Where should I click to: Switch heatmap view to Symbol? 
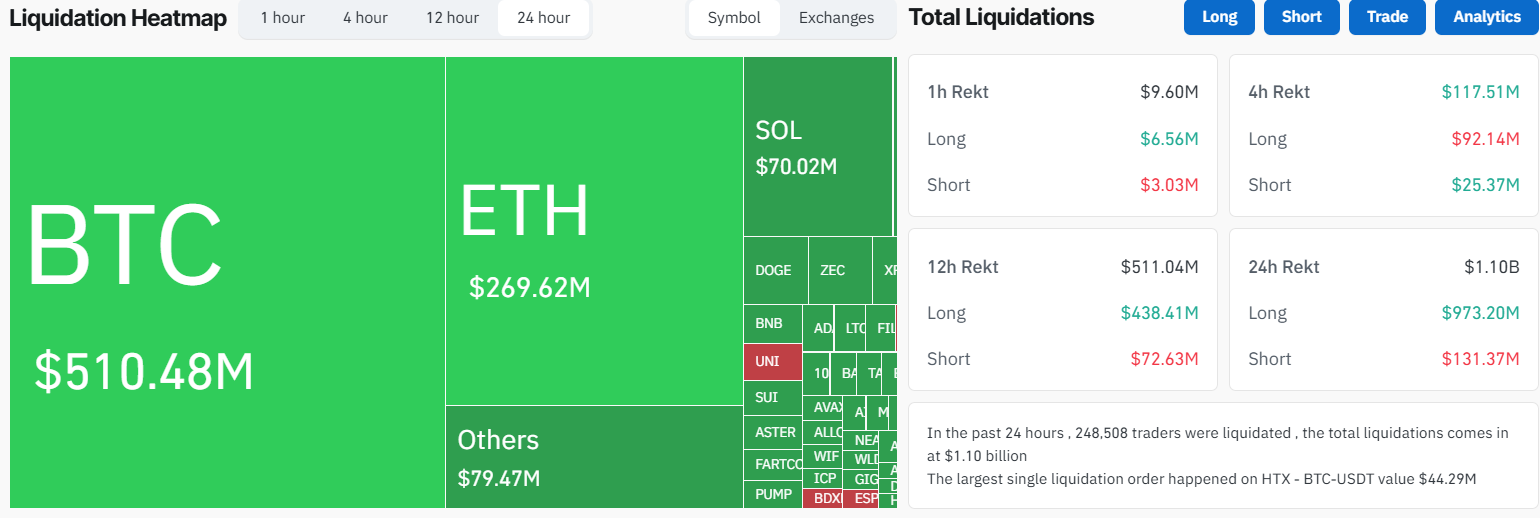(x=734, y=18)
